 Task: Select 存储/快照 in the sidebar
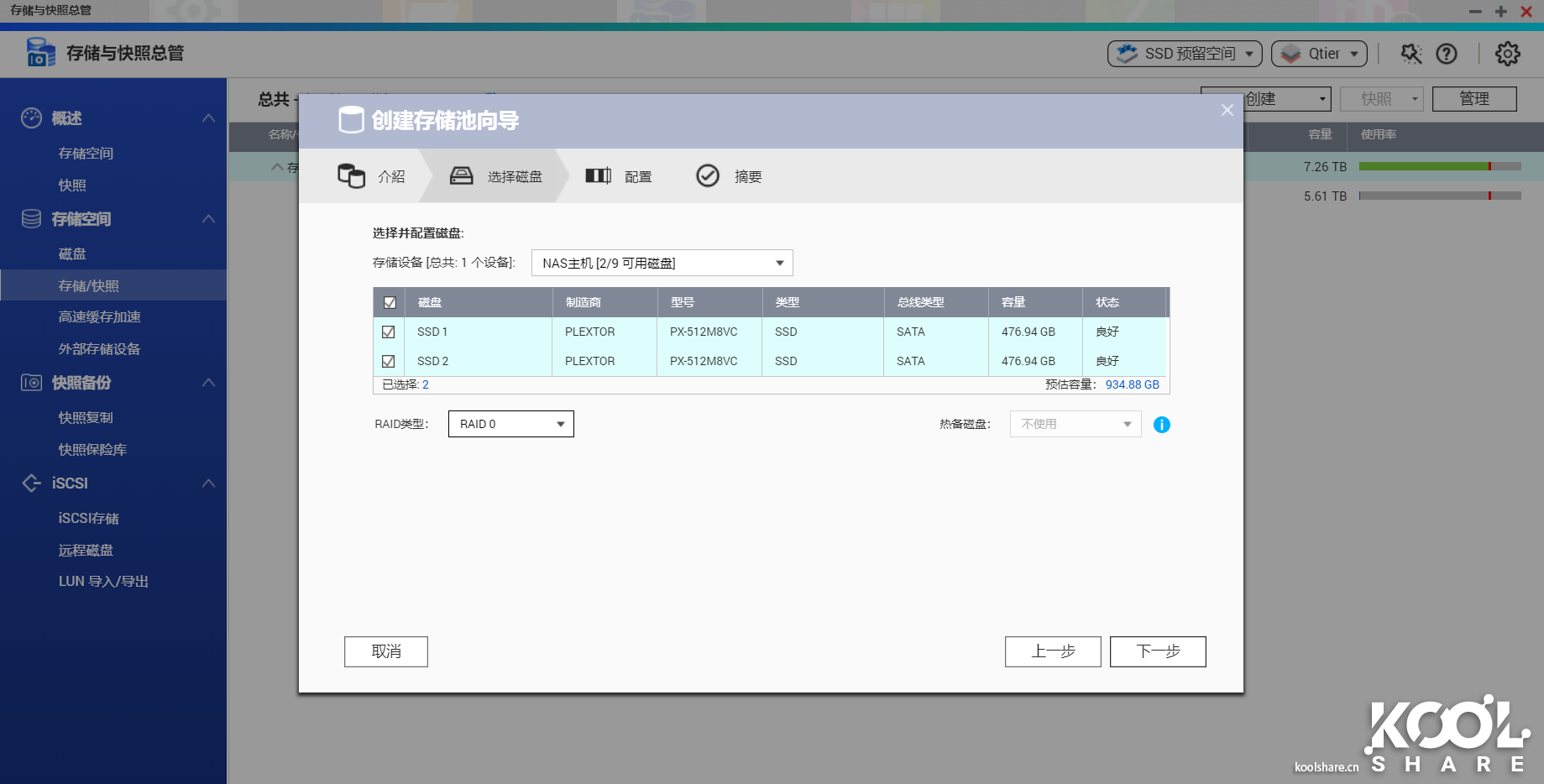coord(89,285)
